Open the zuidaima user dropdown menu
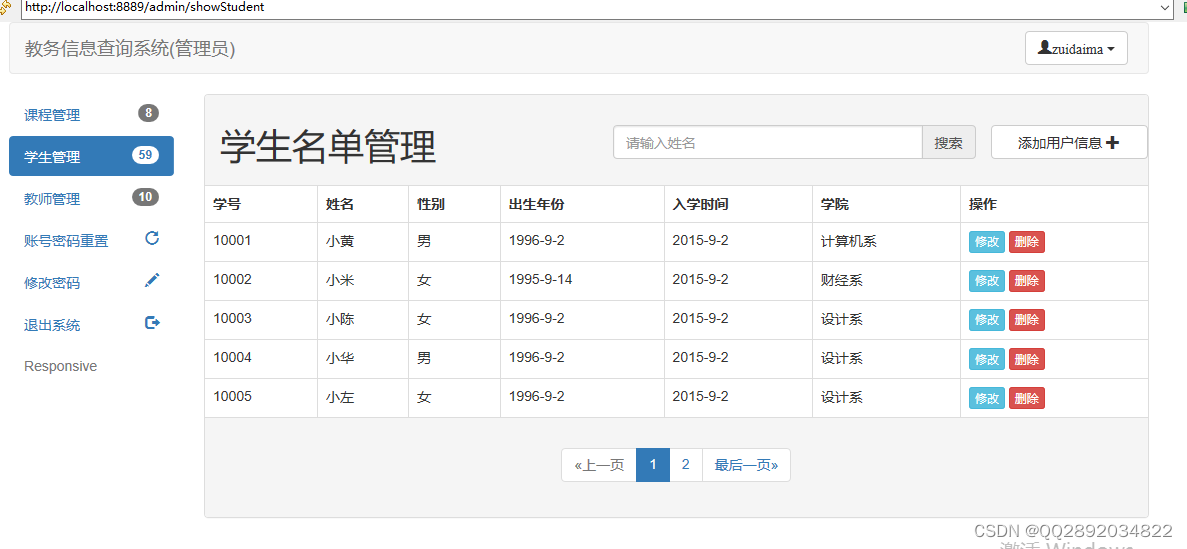This screenshot has width=1187, height=549. tap(1076, 48)
